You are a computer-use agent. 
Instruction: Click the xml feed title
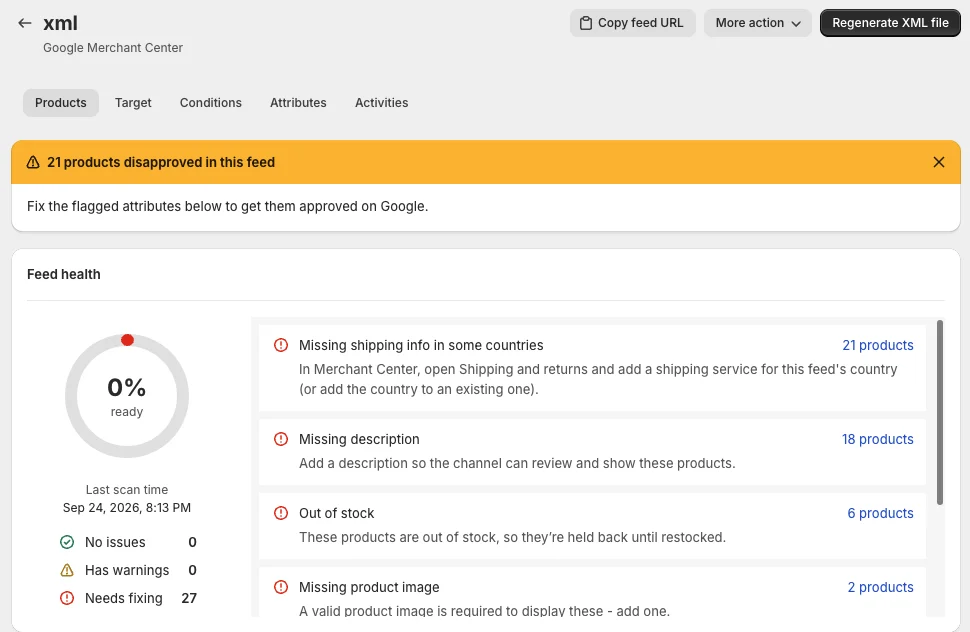[x=60, y=23]
